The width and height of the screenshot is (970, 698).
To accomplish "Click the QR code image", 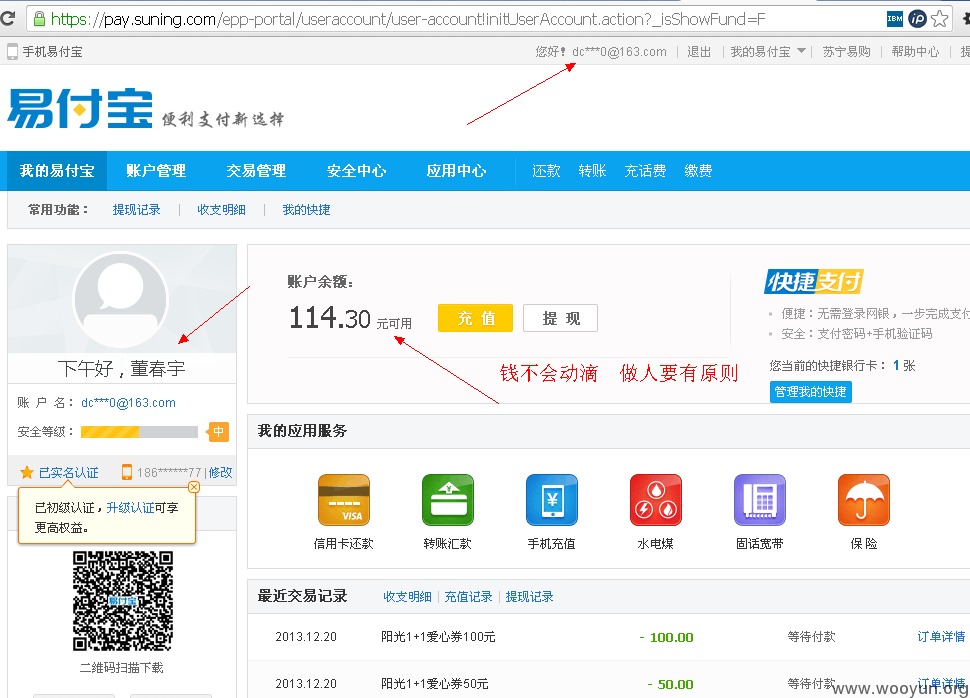I will click(122, 601).
